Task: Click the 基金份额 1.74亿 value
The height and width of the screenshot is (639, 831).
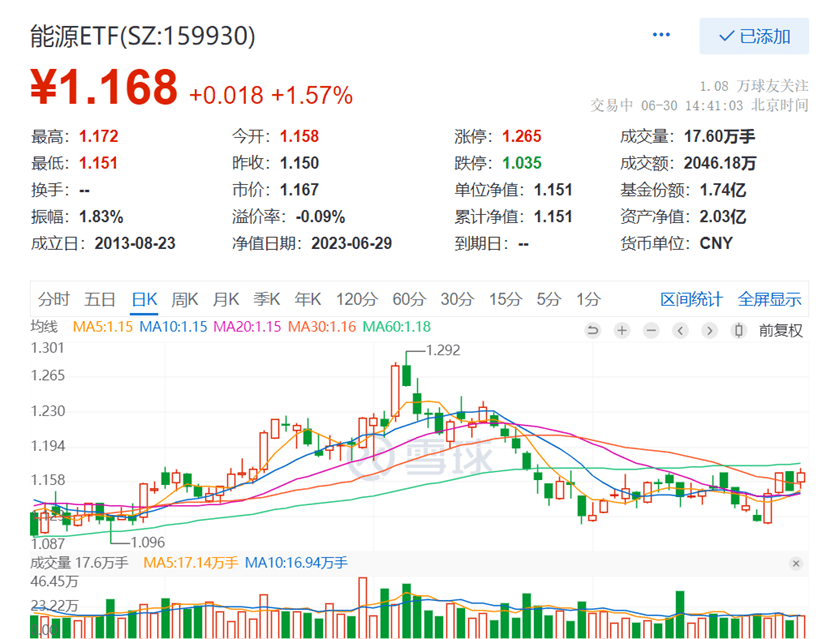Action: tap(722, 190)
